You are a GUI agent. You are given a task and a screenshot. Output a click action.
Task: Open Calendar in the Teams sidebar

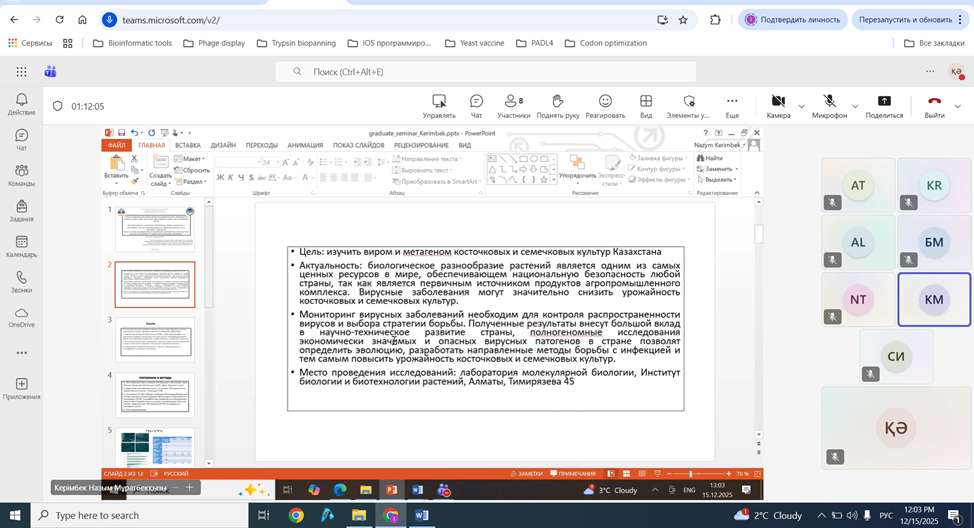click(21, 247)
